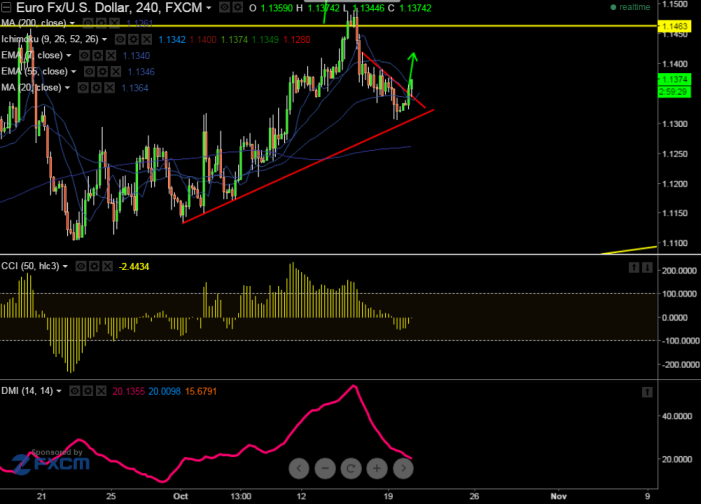Screen dimensions: 701x504
Task: Click the CCI value -2.4434
Action: pos(134,267)
